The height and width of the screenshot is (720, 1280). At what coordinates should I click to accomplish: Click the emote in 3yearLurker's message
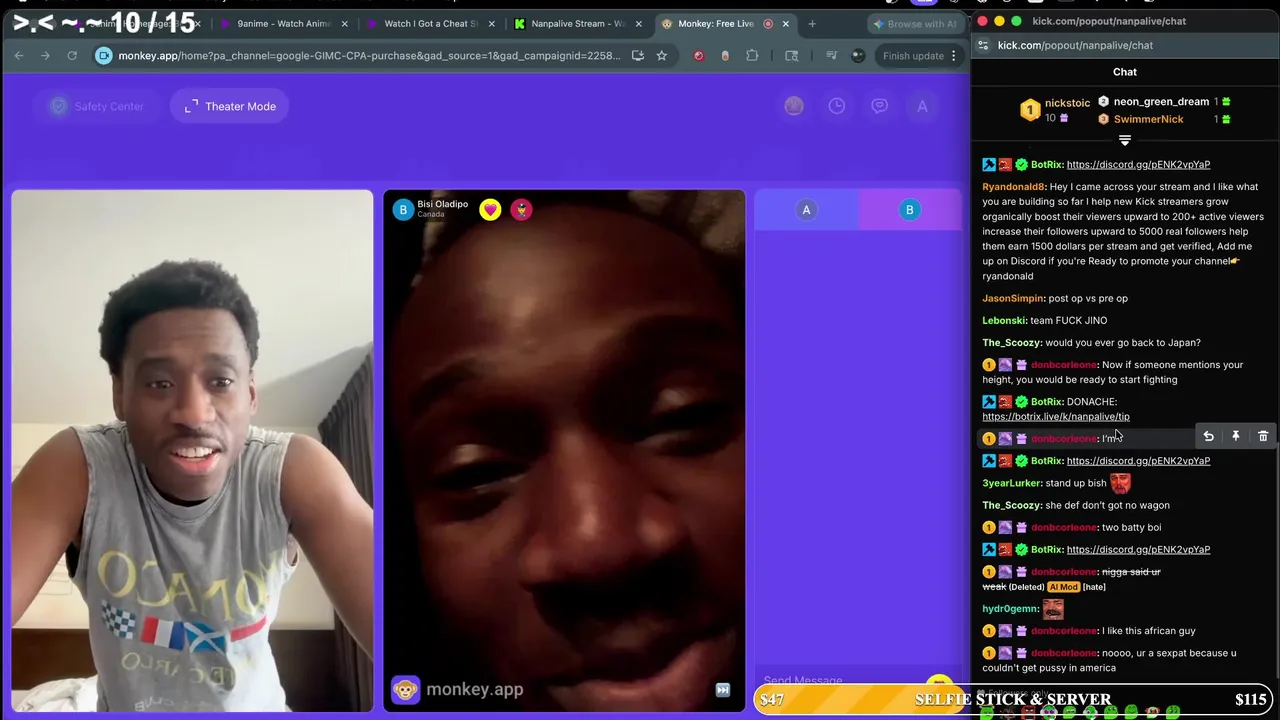pyautogui.click(x=1120, y=483)
